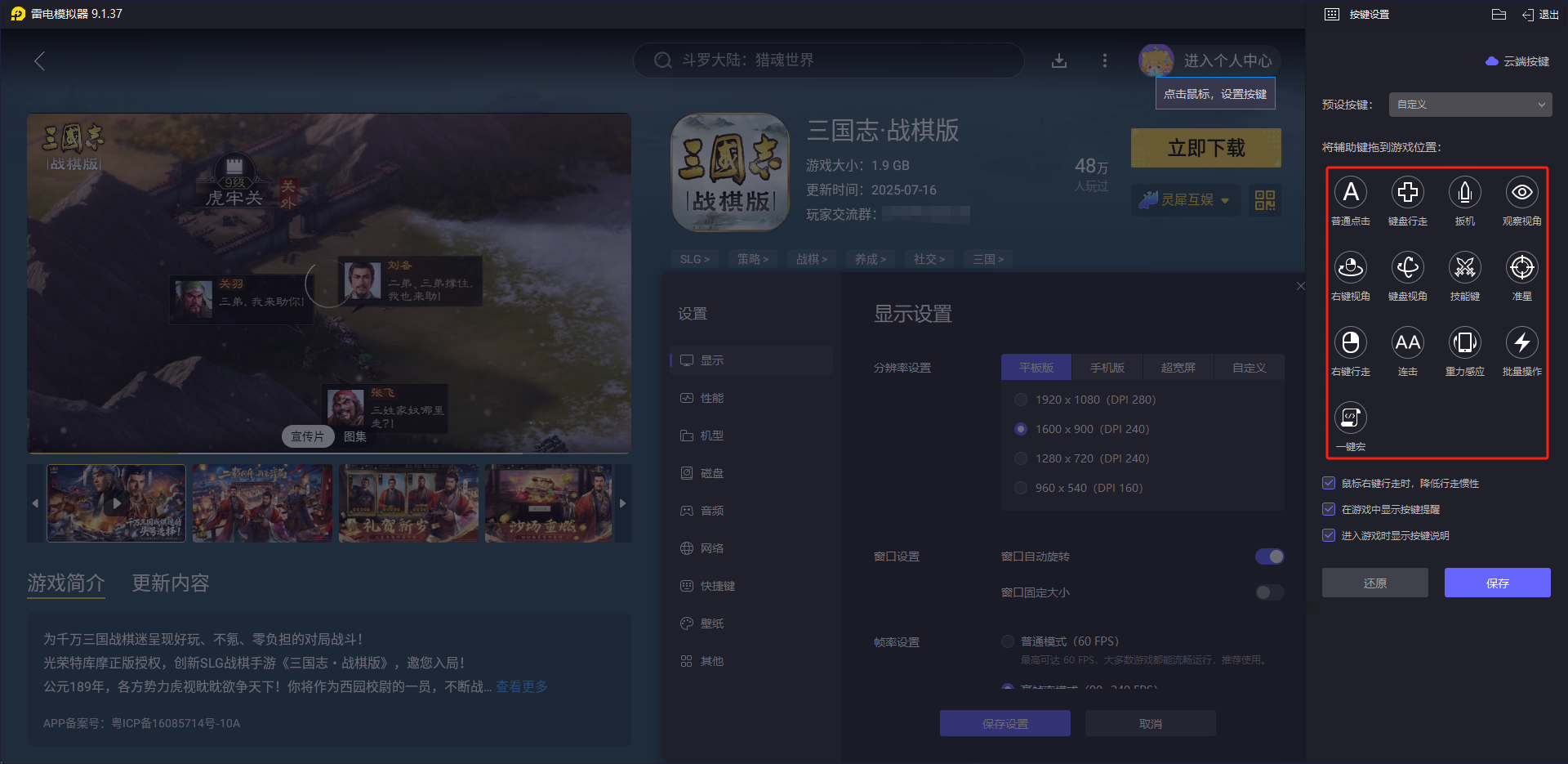
Task: Select the 准星 crosshair icon
Action: (x=1522, y=267)
